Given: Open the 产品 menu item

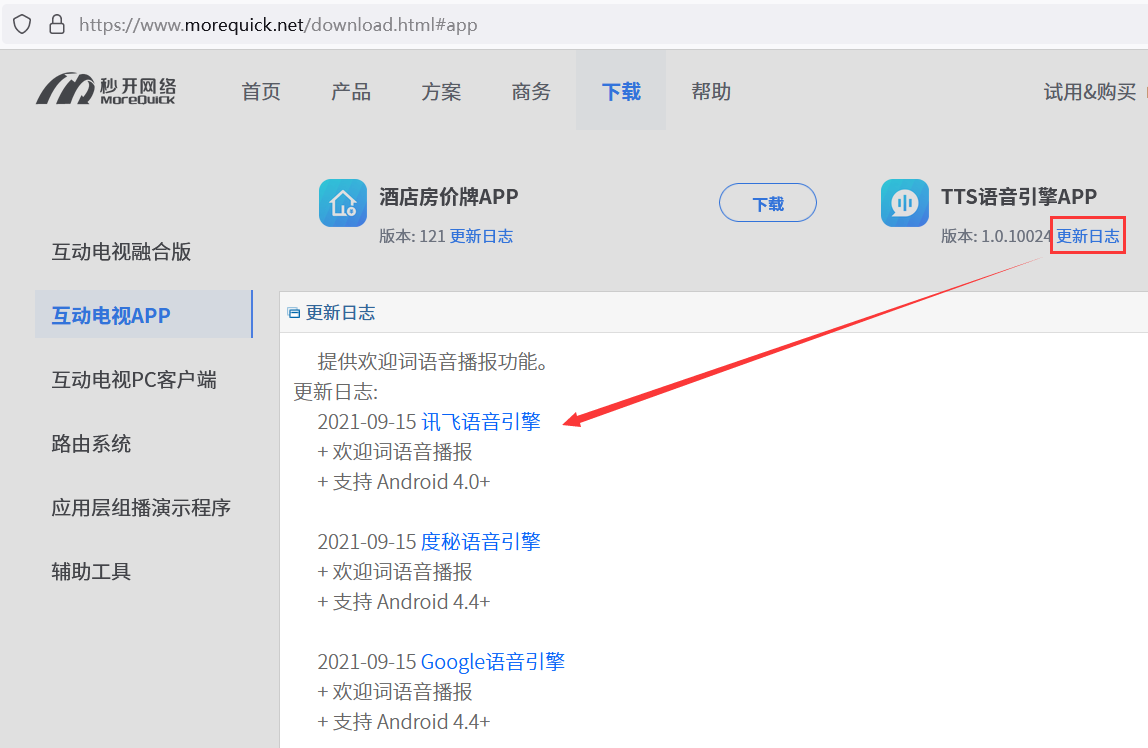Looking at the screenshot, I should tap(351, 91).
